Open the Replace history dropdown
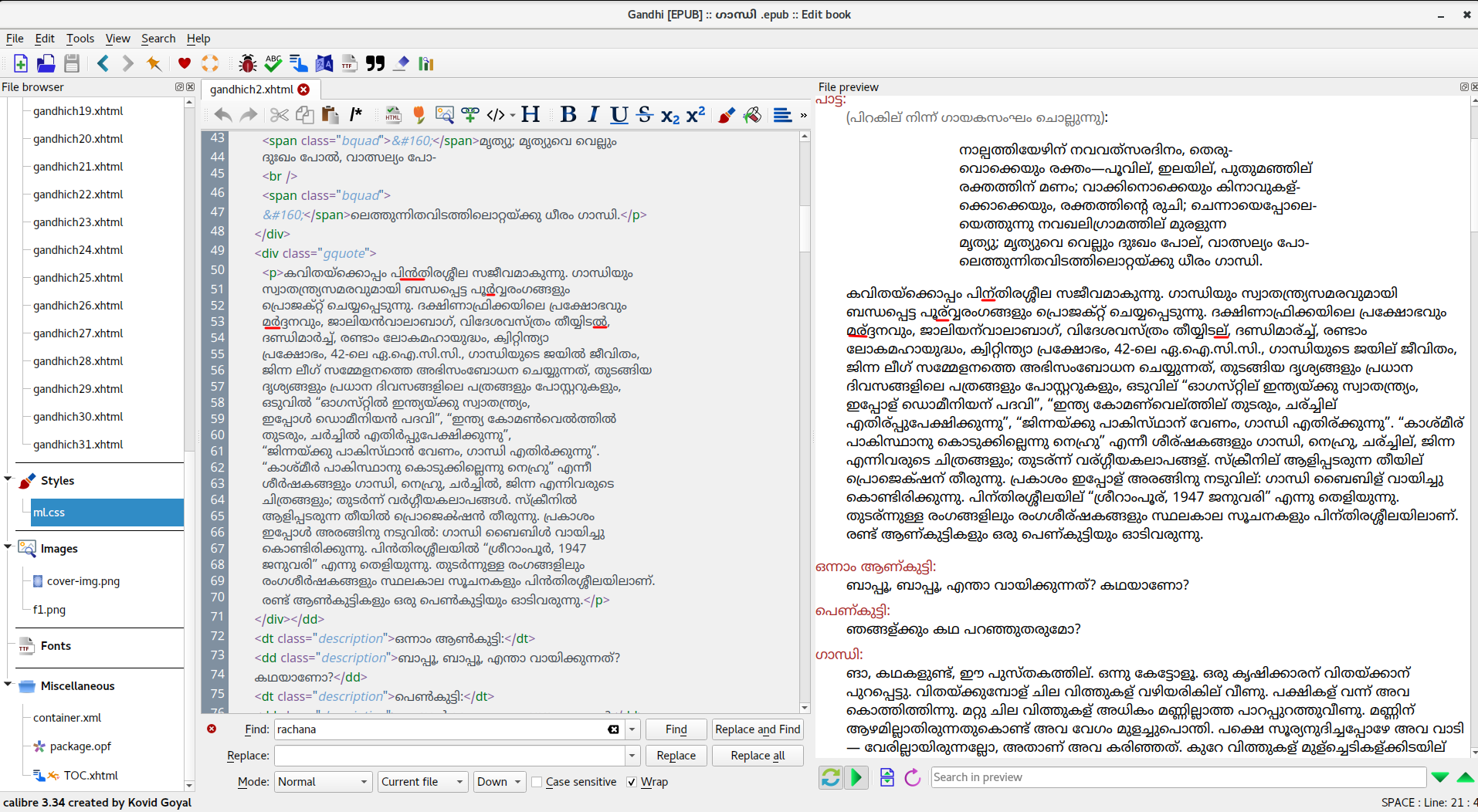The width and height of the screenshot is (1478, 812). coord(632,756)
